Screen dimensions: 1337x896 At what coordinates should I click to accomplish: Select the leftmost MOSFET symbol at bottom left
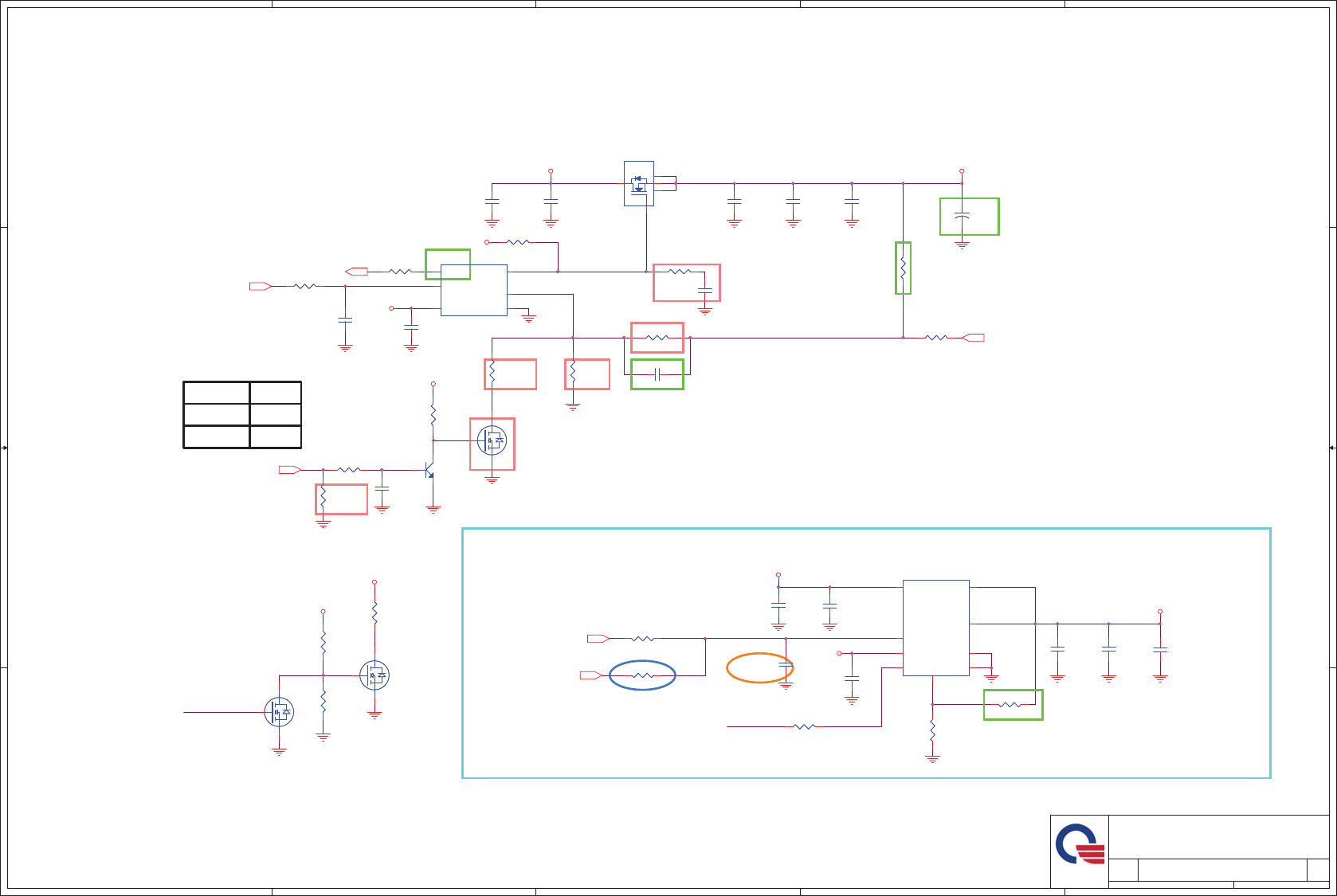(279, 711)
